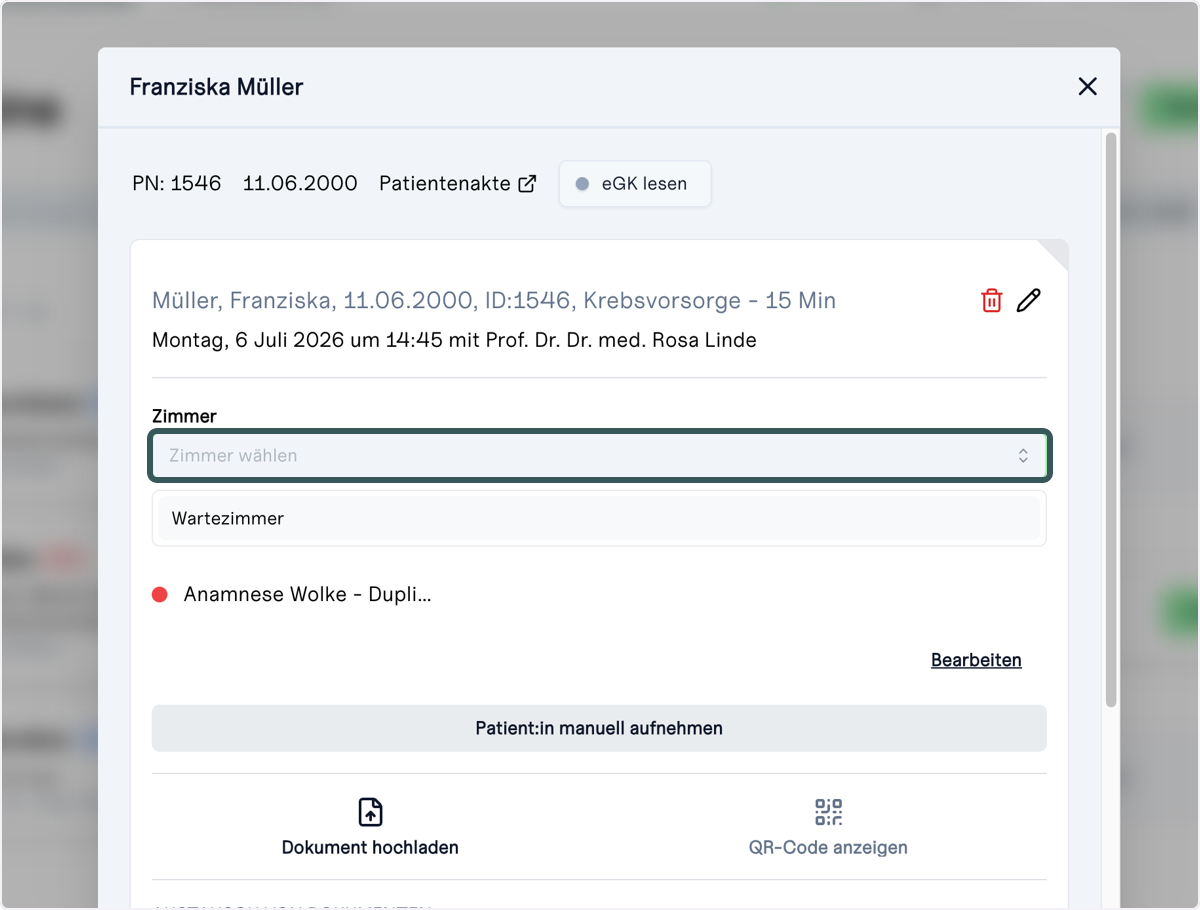Click the red status dot beside Anamnese Wolke
Image resolution: width=1200 pixels, height=910 pixels.
pyautogui.click(x=160, y=595)
